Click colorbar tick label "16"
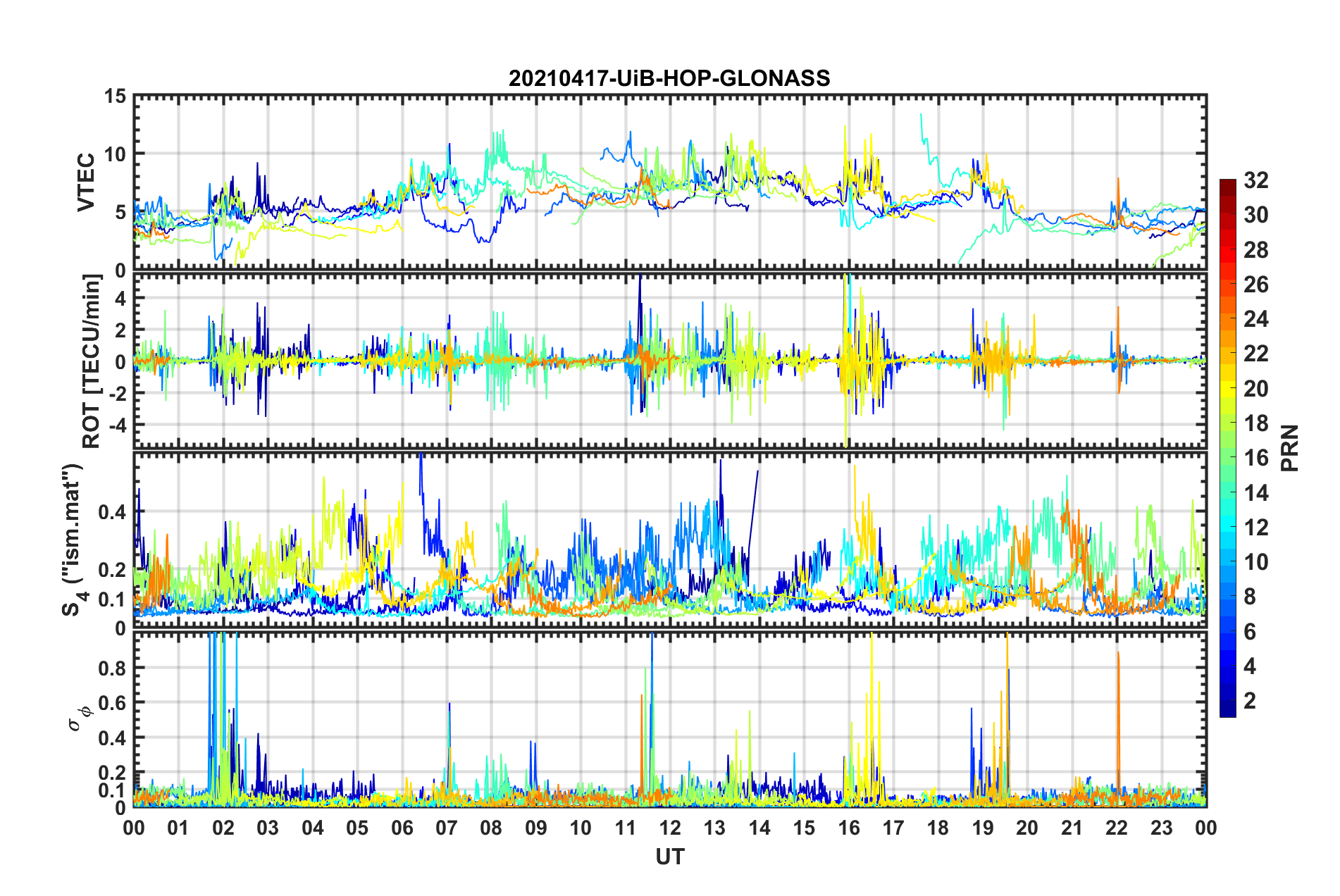Image resolution: width=1340 pixels, height=896 pixels. tap(1255, 458)
